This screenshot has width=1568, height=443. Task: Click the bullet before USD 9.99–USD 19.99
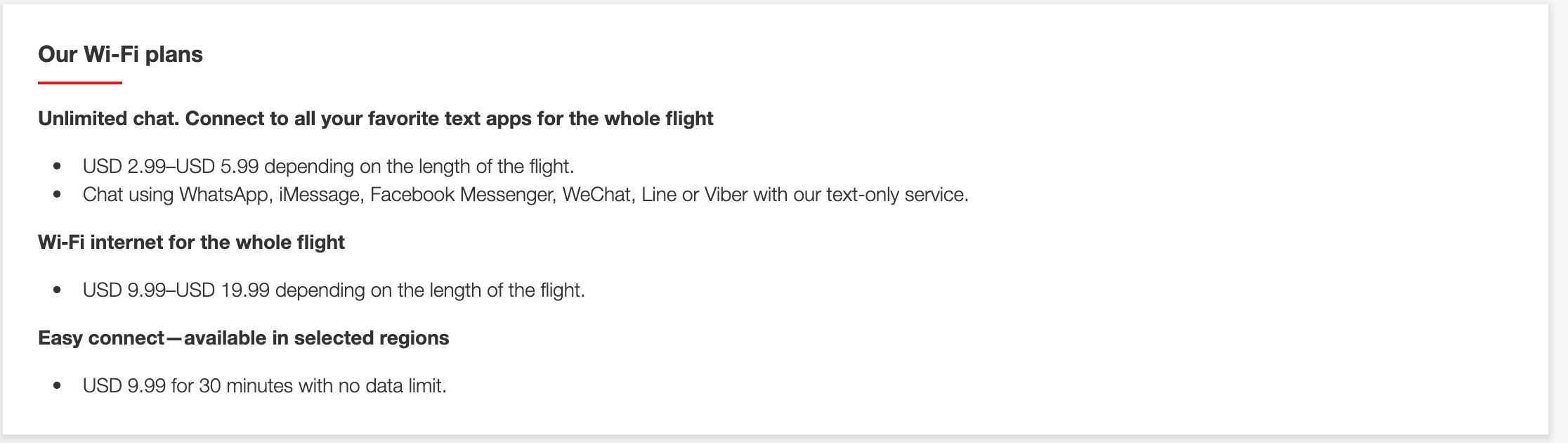click(58, 290)
